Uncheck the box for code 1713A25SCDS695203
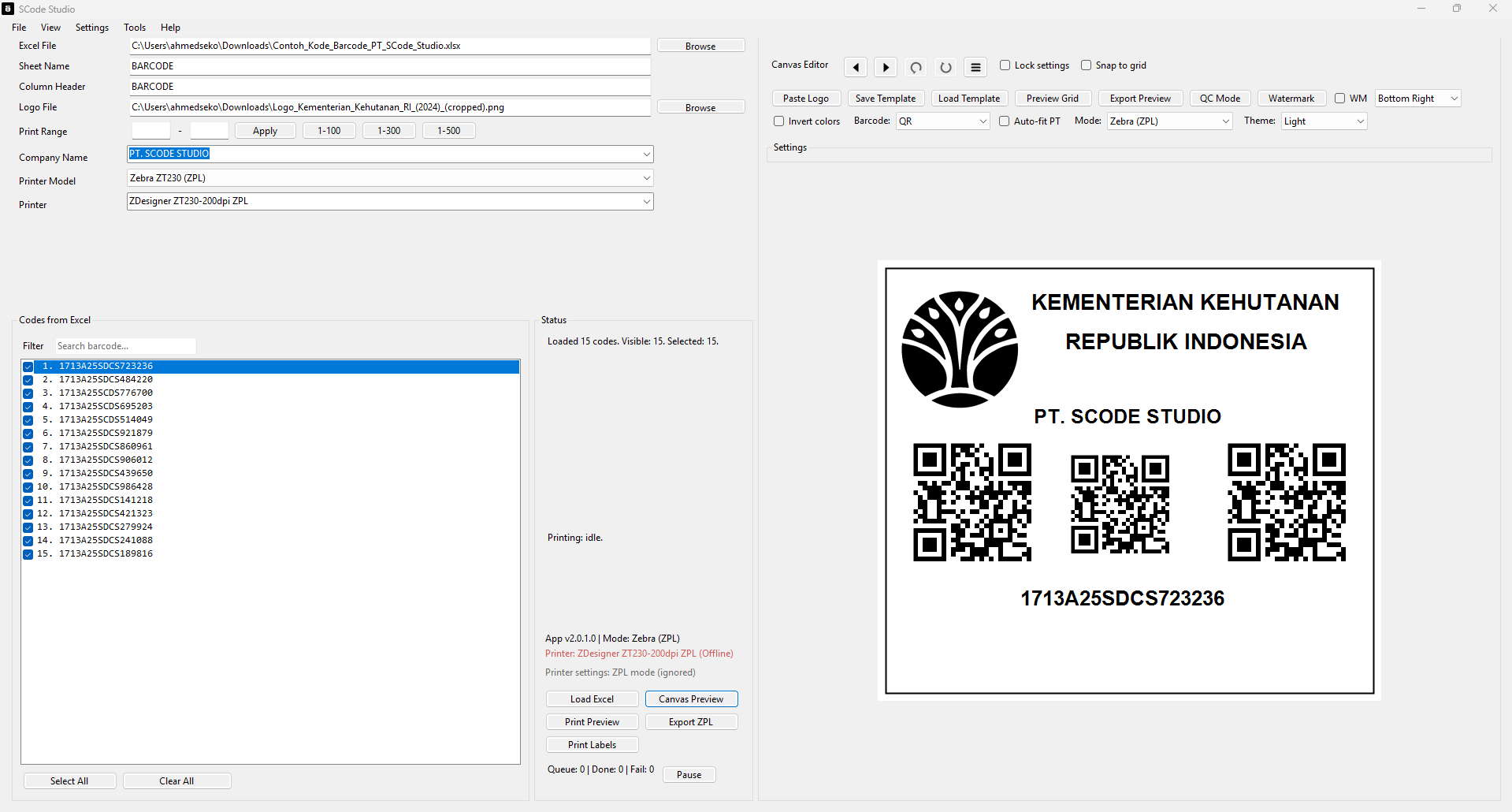The image size is (1512, 812). pyautogui.click(x=28, y=407)
